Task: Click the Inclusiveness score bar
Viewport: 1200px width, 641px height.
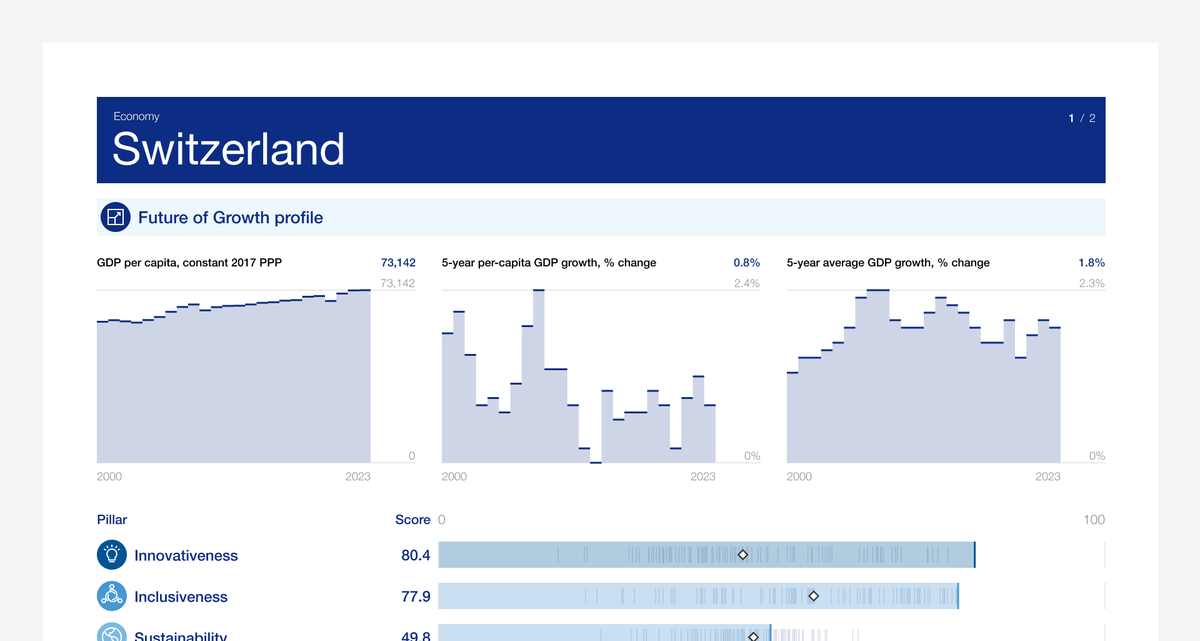Action: (x=698, y=597)
